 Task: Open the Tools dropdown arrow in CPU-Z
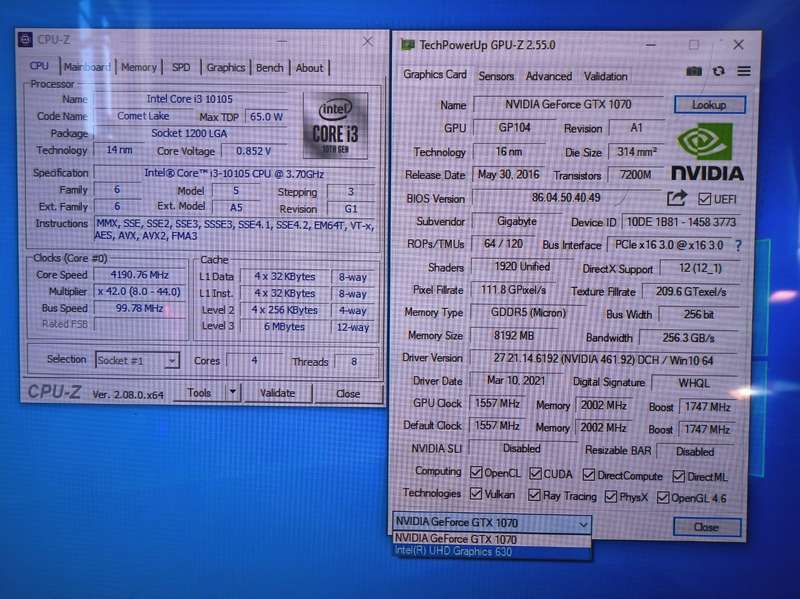[x=232, y=392]
